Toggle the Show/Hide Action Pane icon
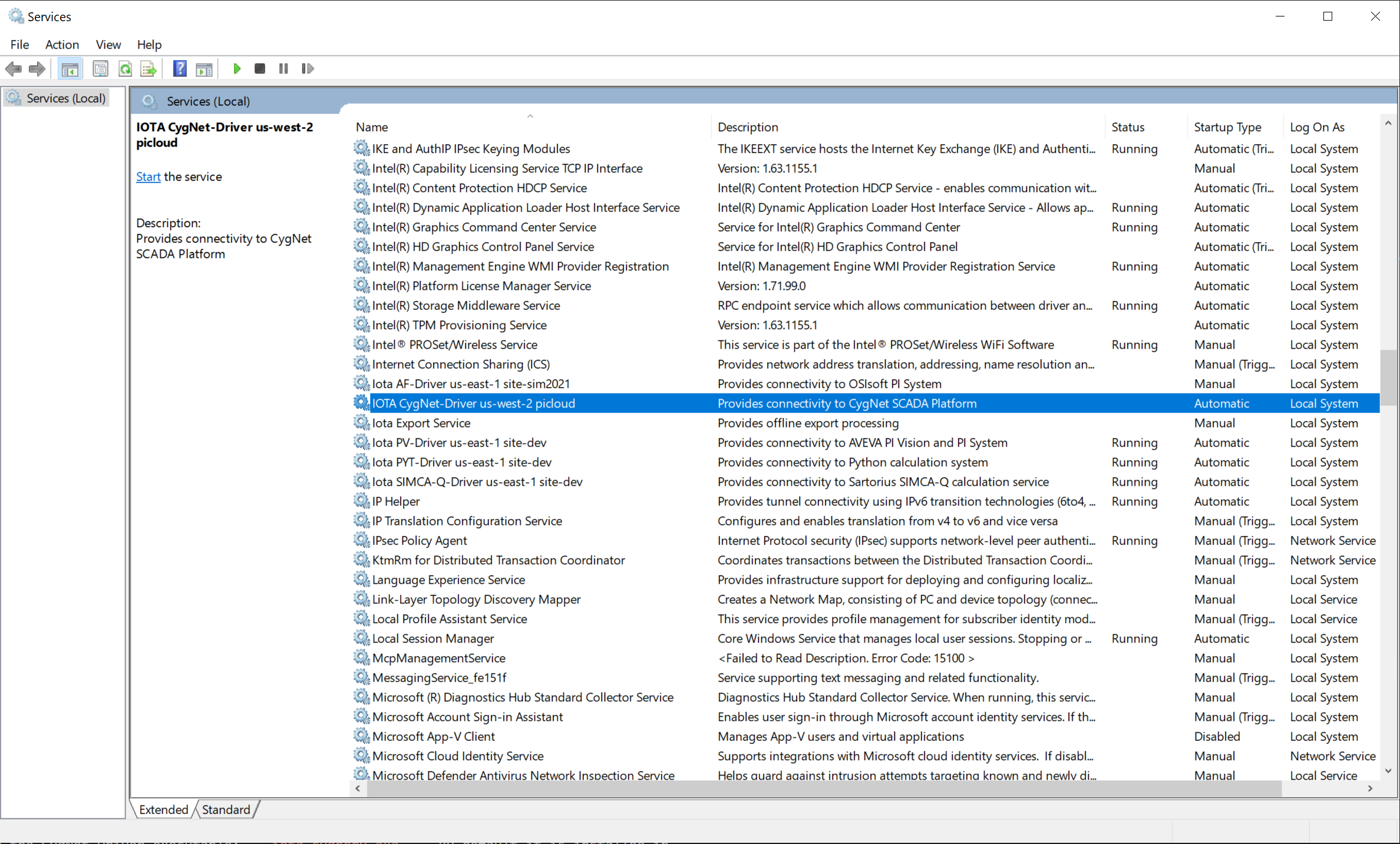The image size is (1400, 844). click(x=204, y=69)
